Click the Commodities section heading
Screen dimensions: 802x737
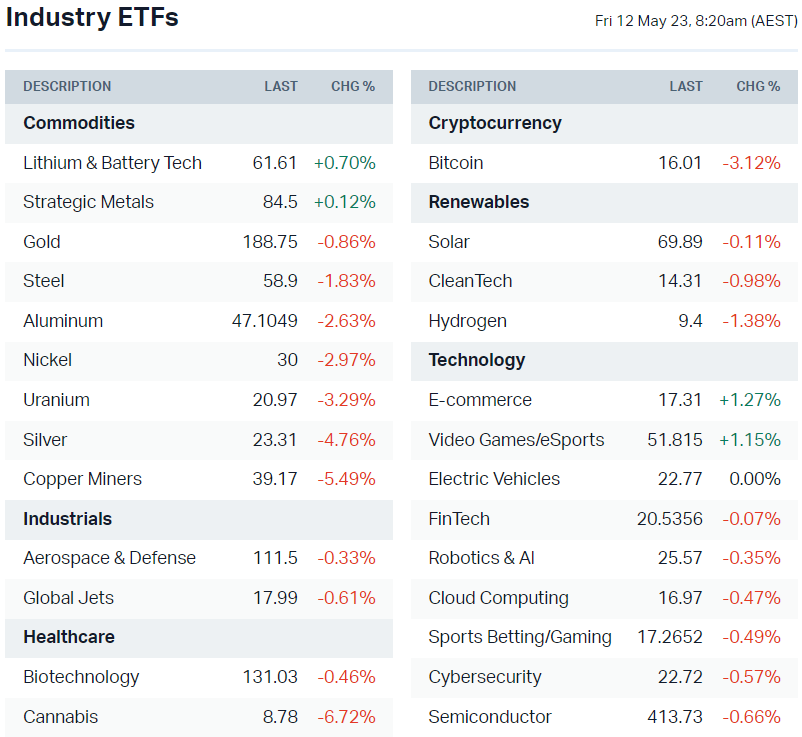point(79,123)
